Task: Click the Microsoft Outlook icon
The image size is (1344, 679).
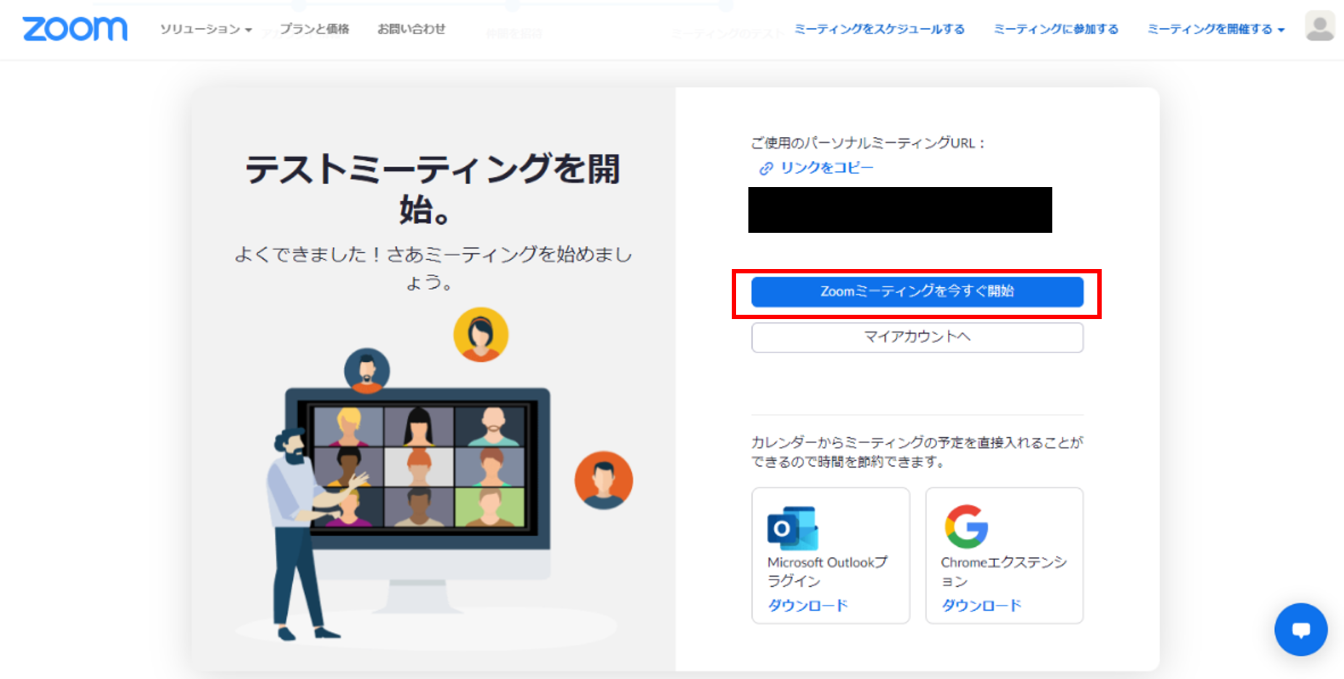Action: 792,528
